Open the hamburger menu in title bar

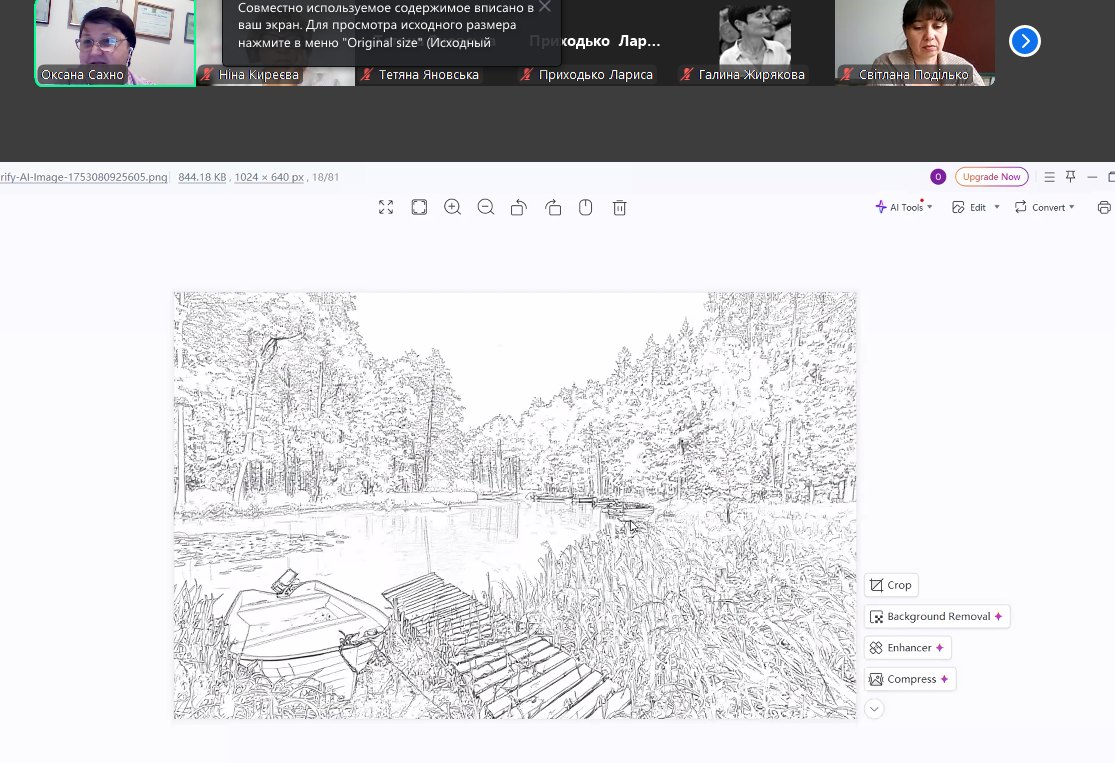[1049, 177]
